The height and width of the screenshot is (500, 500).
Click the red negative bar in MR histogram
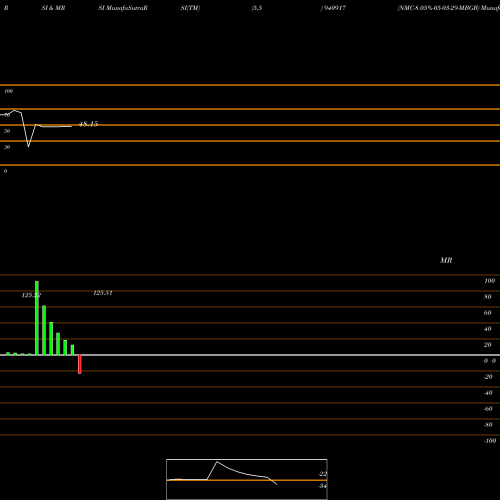tap(80, 364)
